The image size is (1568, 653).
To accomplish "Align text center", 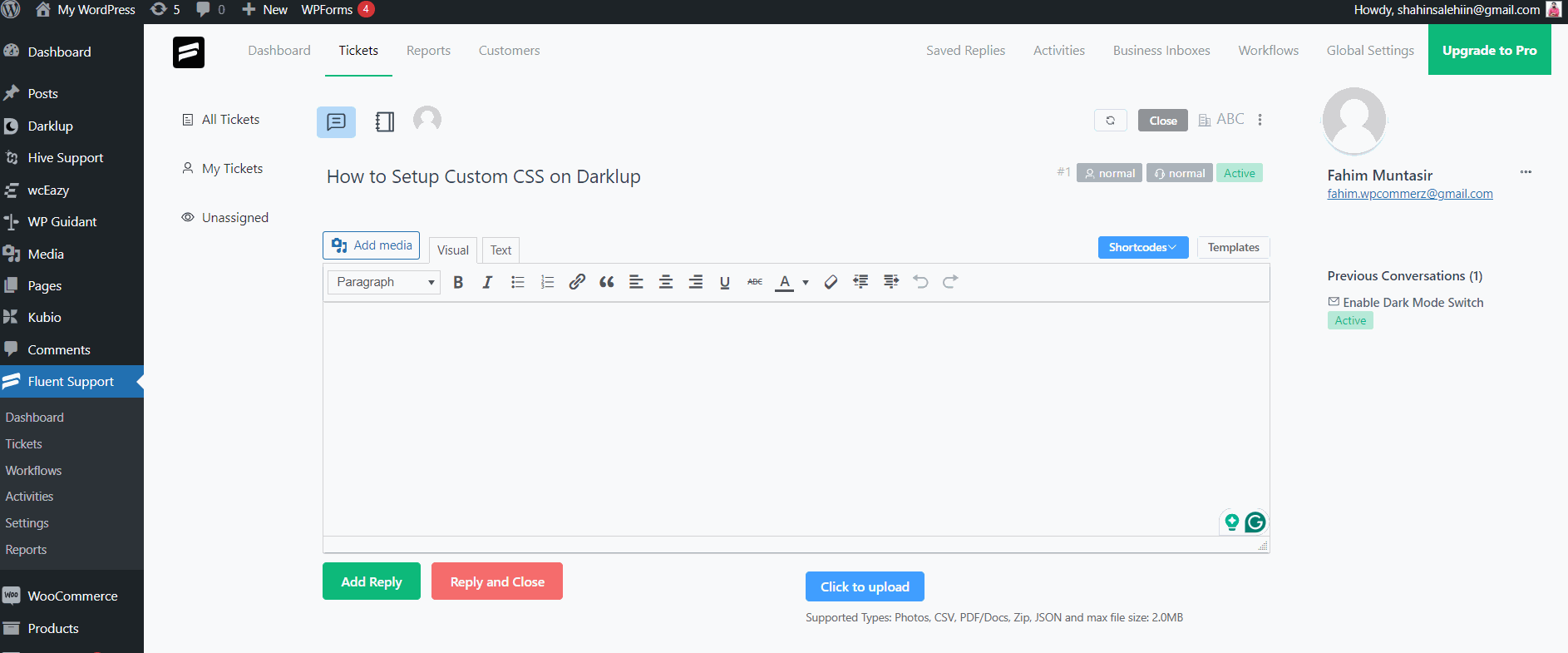I will point(666,282).
